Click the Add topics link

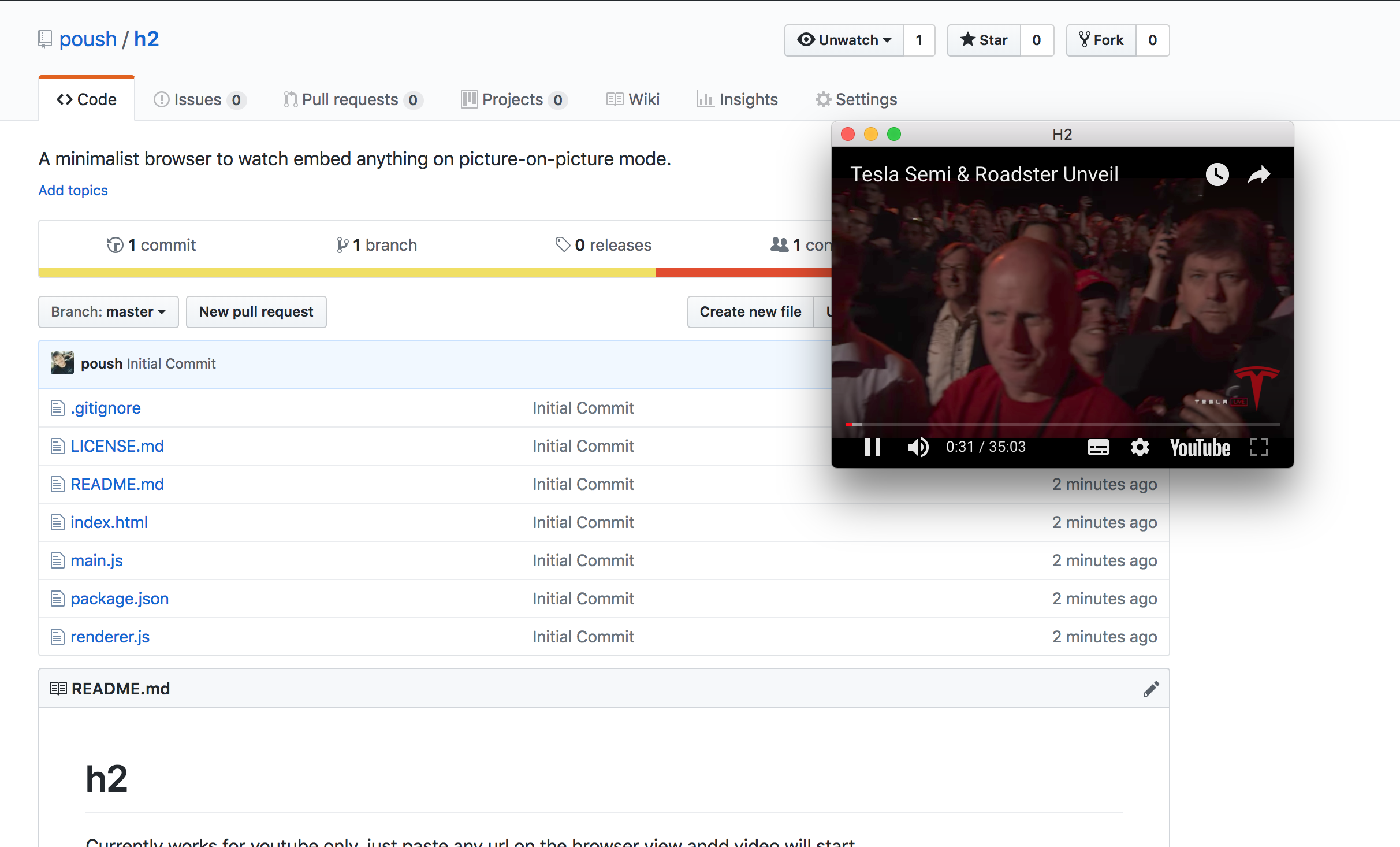[73, 191]
